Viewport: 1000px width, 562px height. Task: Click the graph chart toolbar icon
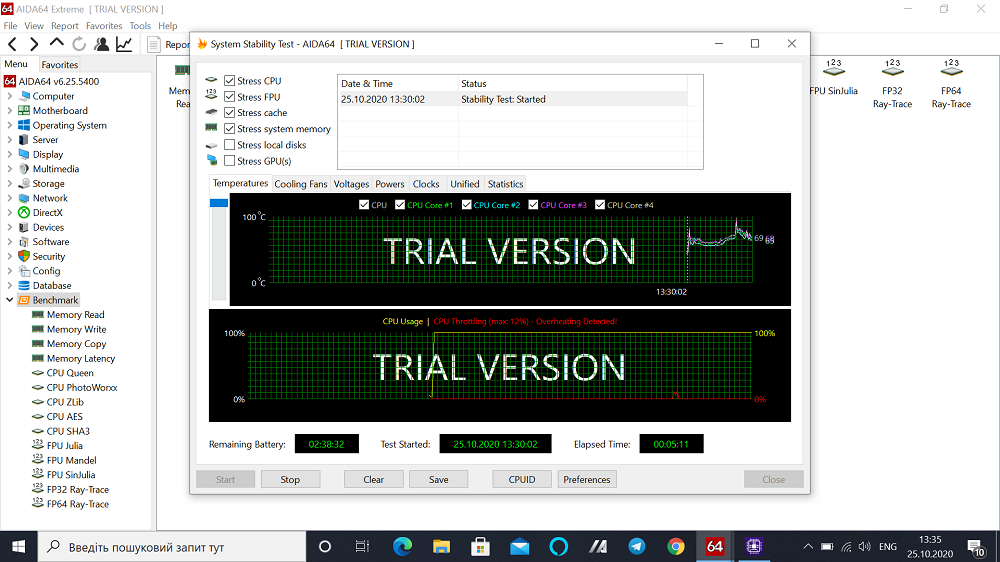[x=124, y=44]
